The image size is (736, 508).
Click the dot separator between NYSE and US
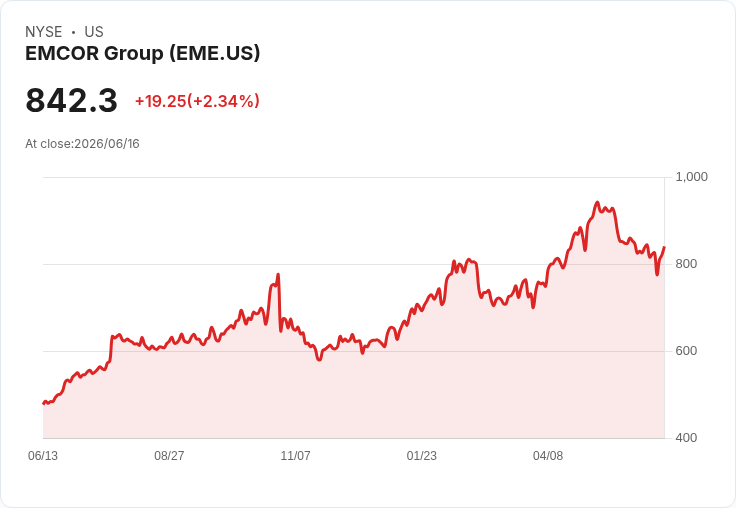[73, 32]
